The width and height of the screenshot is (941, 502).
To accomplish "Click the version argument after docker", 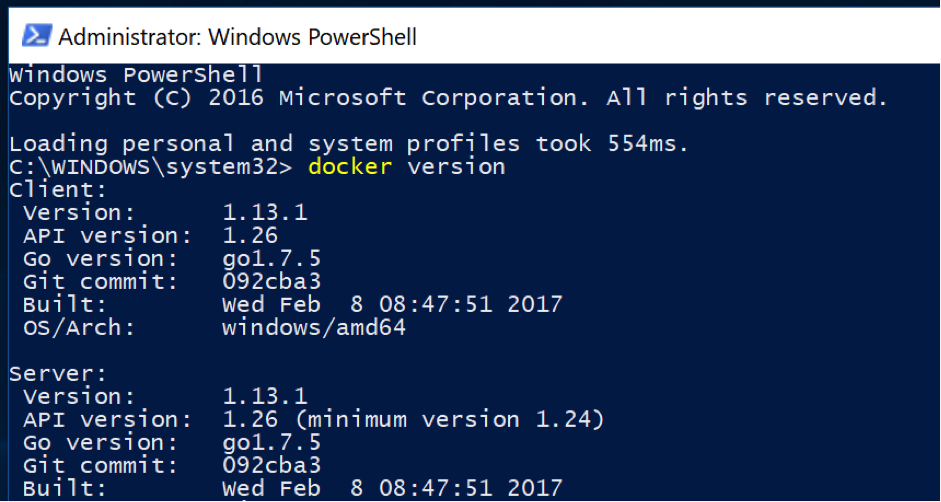I will [456, 166].
